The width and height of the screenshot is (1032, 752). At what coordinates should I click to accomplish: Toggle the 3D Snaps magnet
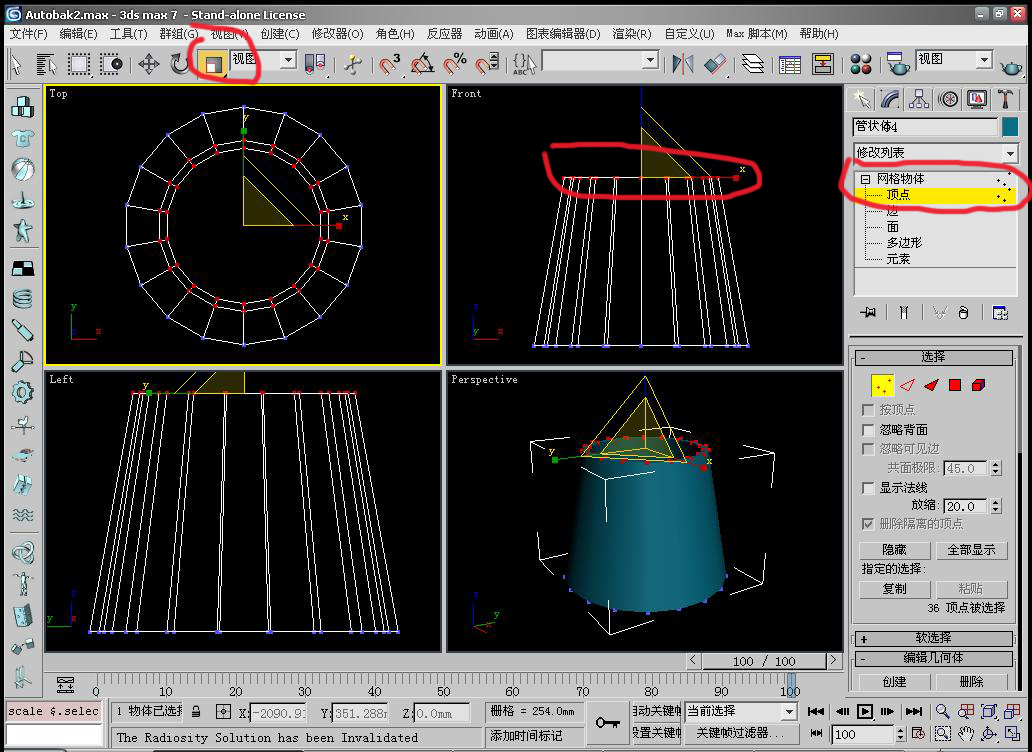pyautogui.click(x=390, y=64)
